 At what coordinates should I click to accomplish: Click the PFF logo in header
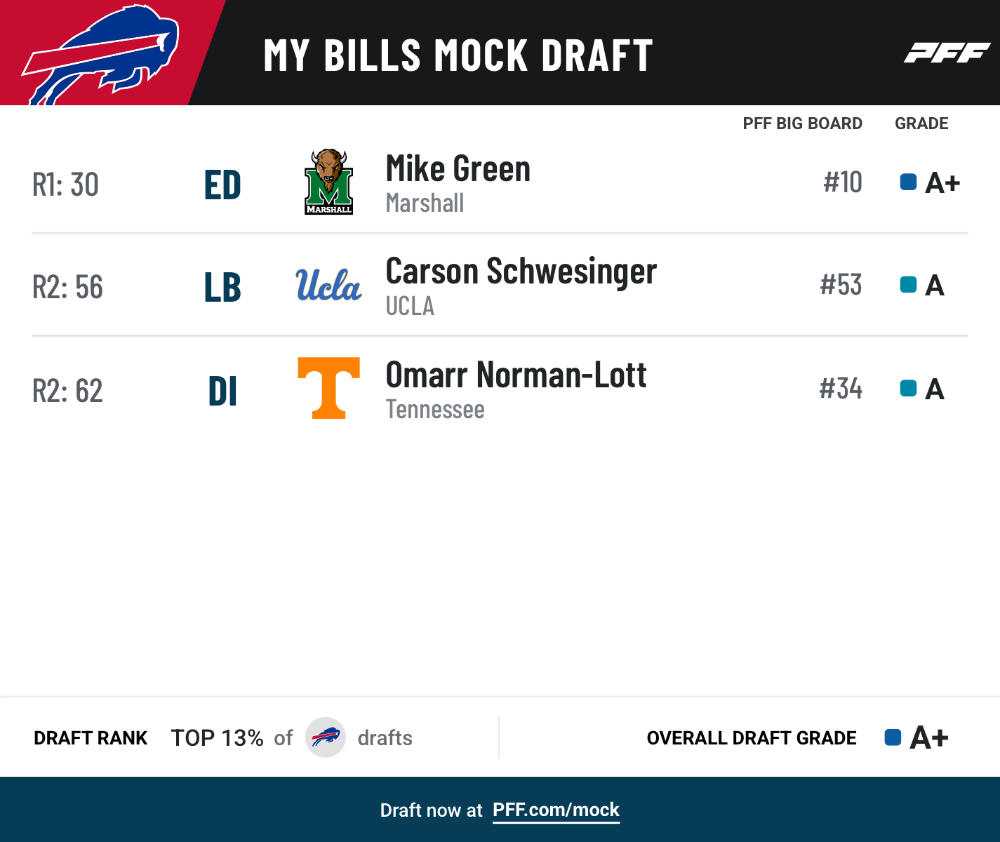(946, 53)
